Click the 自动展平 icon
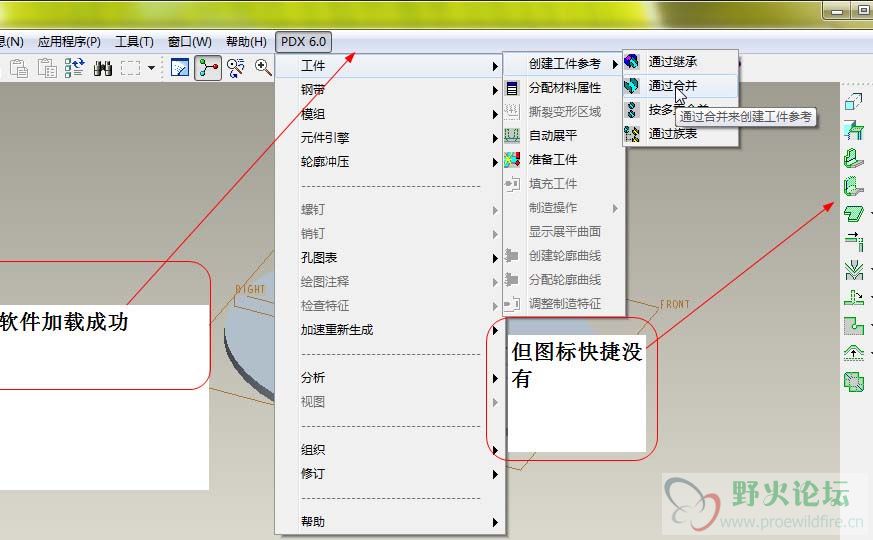Viewport: 873px width, 540px height. [512, 135]
